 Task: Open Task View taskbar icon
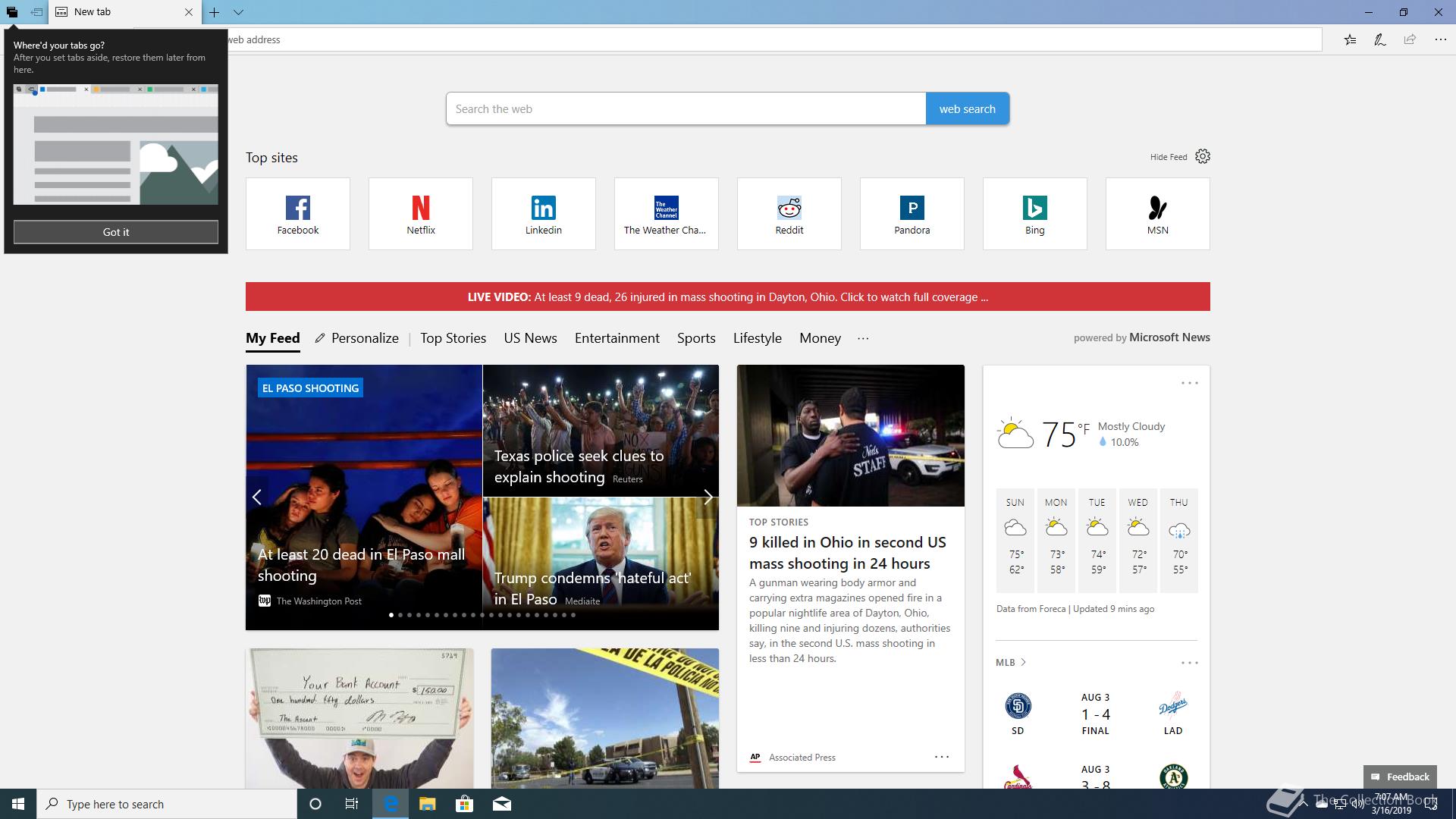(352, 804)
